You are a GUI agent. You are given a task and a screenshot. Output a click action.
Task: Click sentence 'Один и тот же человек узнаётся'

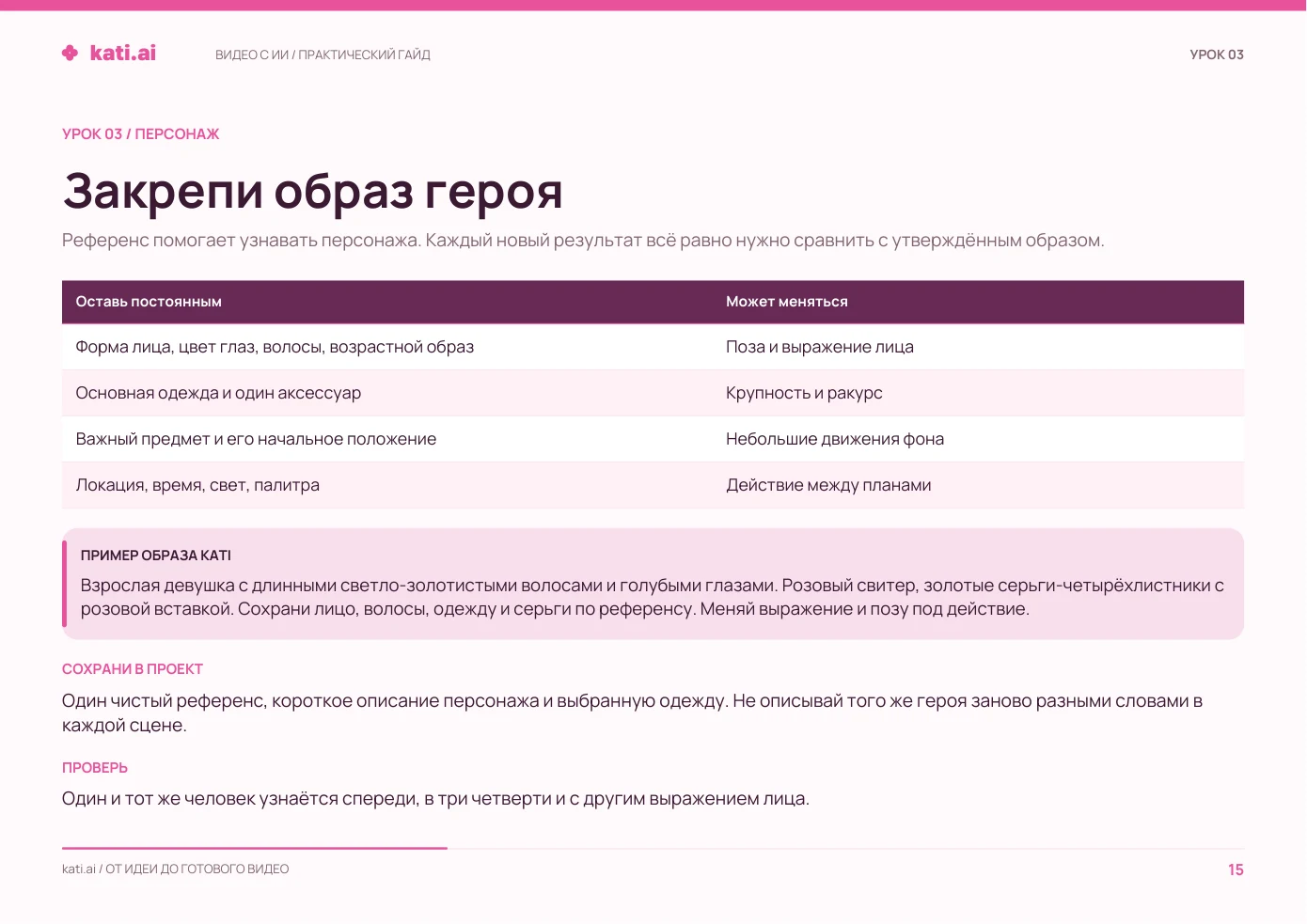click(x=435, y=799)
